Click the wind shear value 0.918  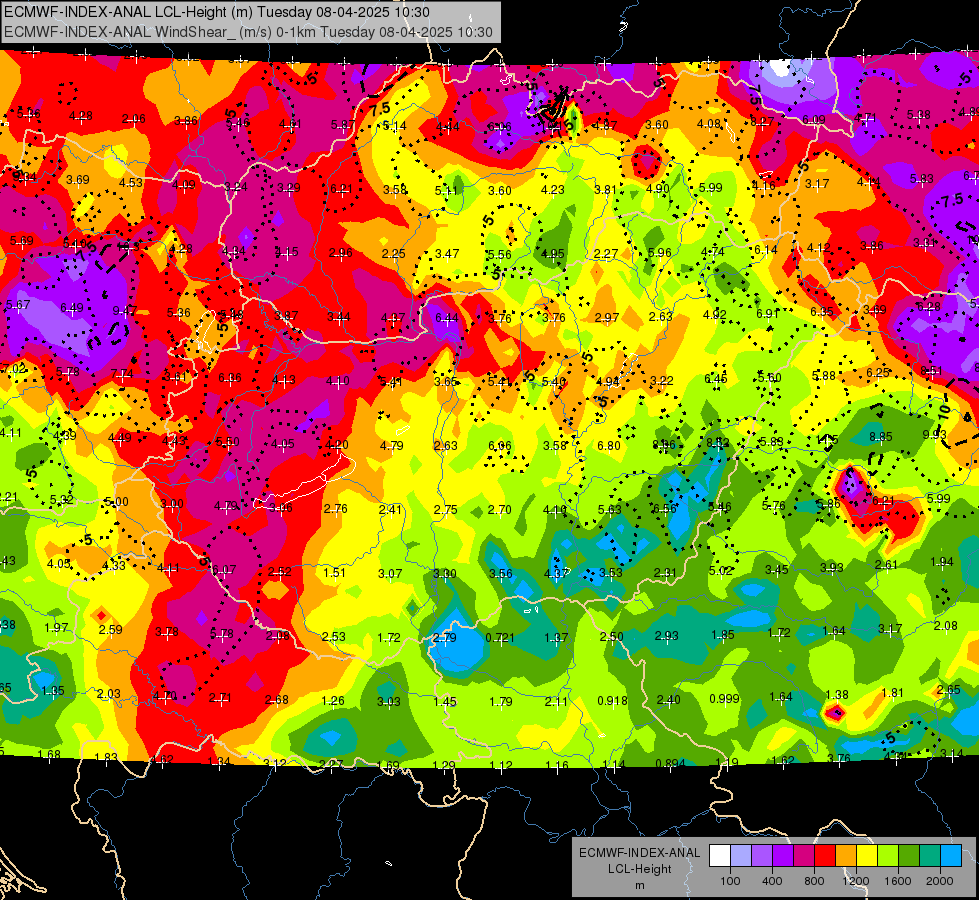click(x=612, y=701)
